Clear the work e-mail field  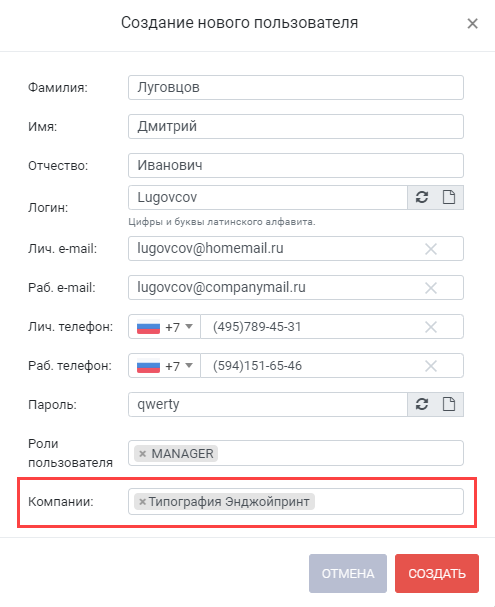tap(431, 288)
